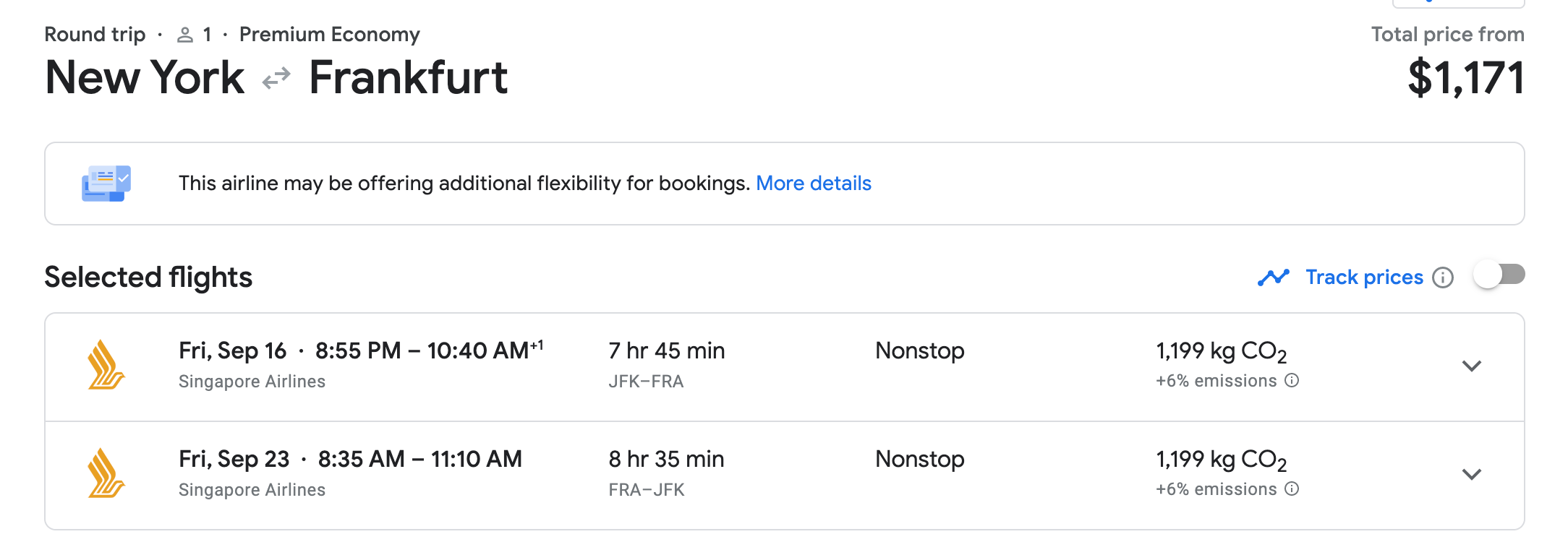Open the emissions info icon for the outbound flight

click(1294, 380)
